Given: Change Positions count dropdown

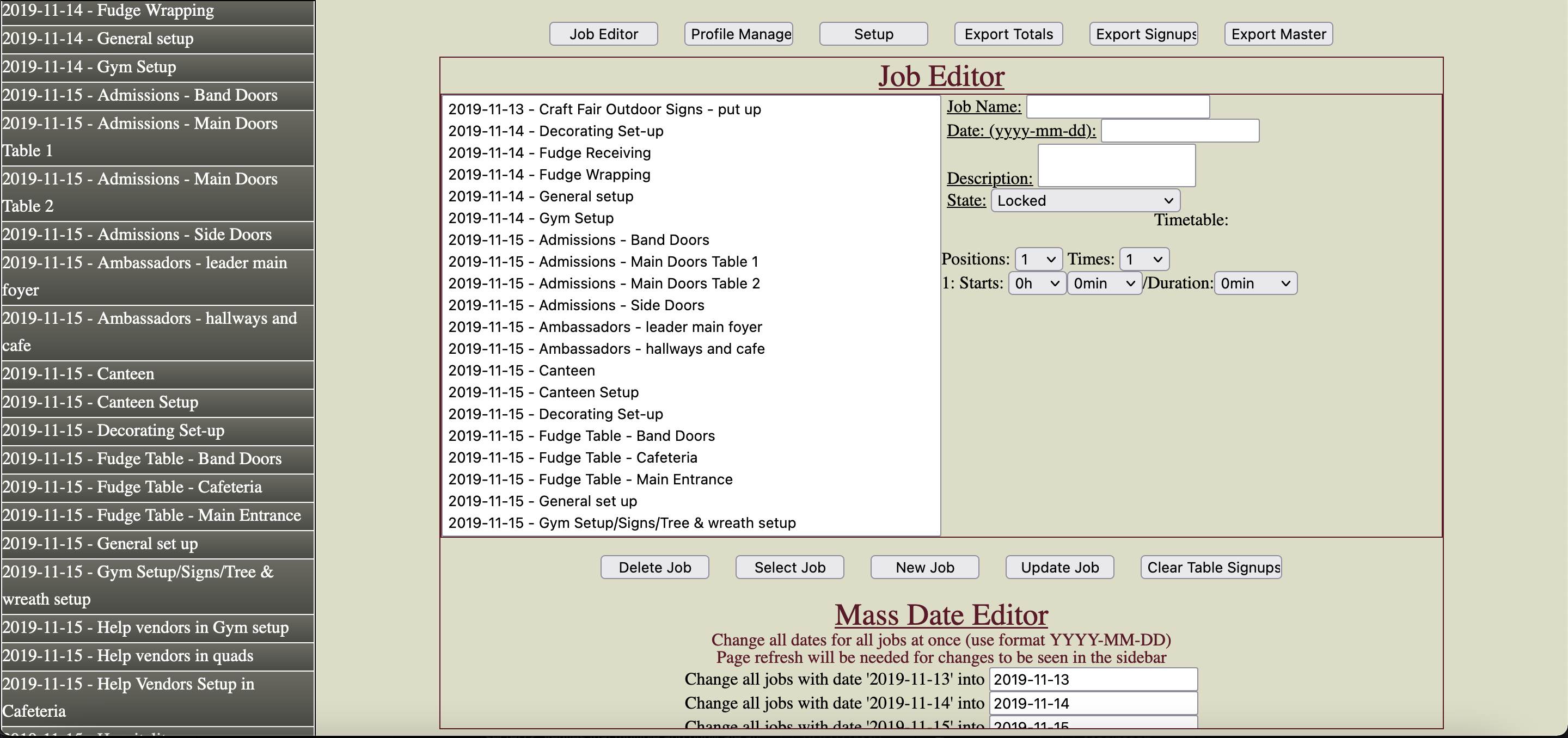Looking at the screenshot, I should click(x=1036, y=259).
